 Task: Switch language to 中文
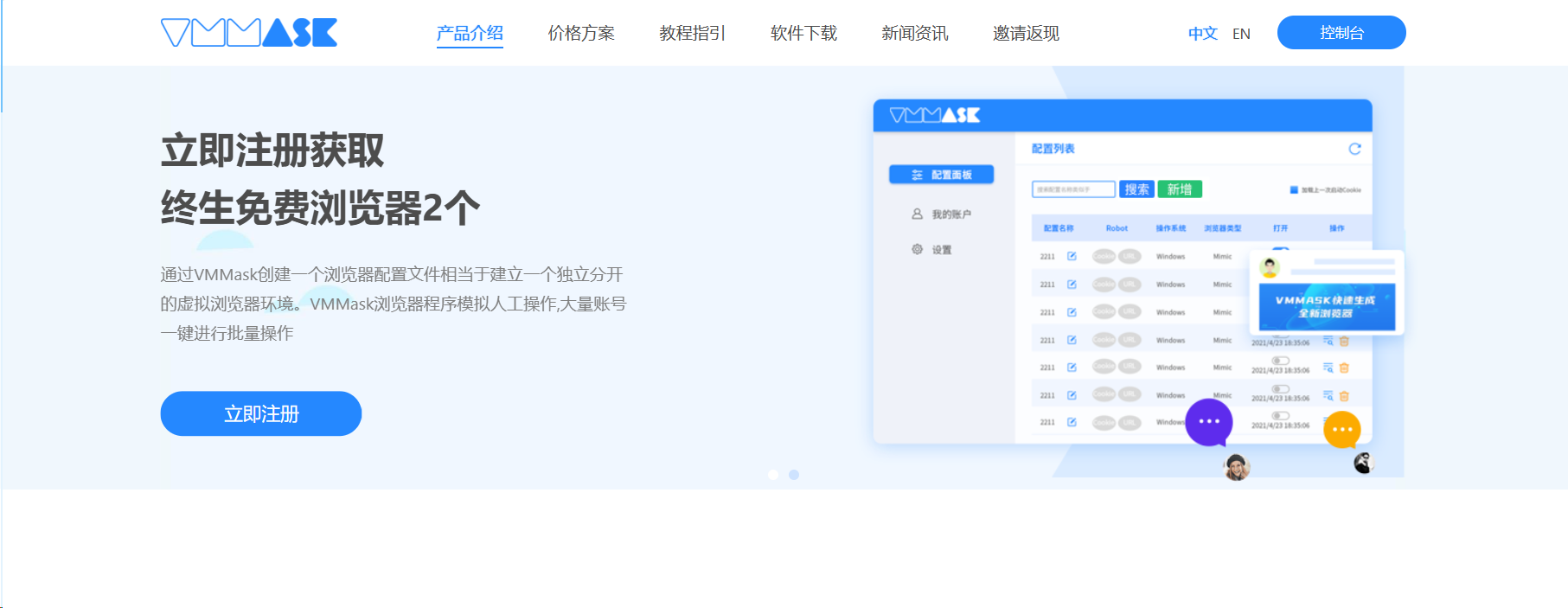tap(1202, 34)
